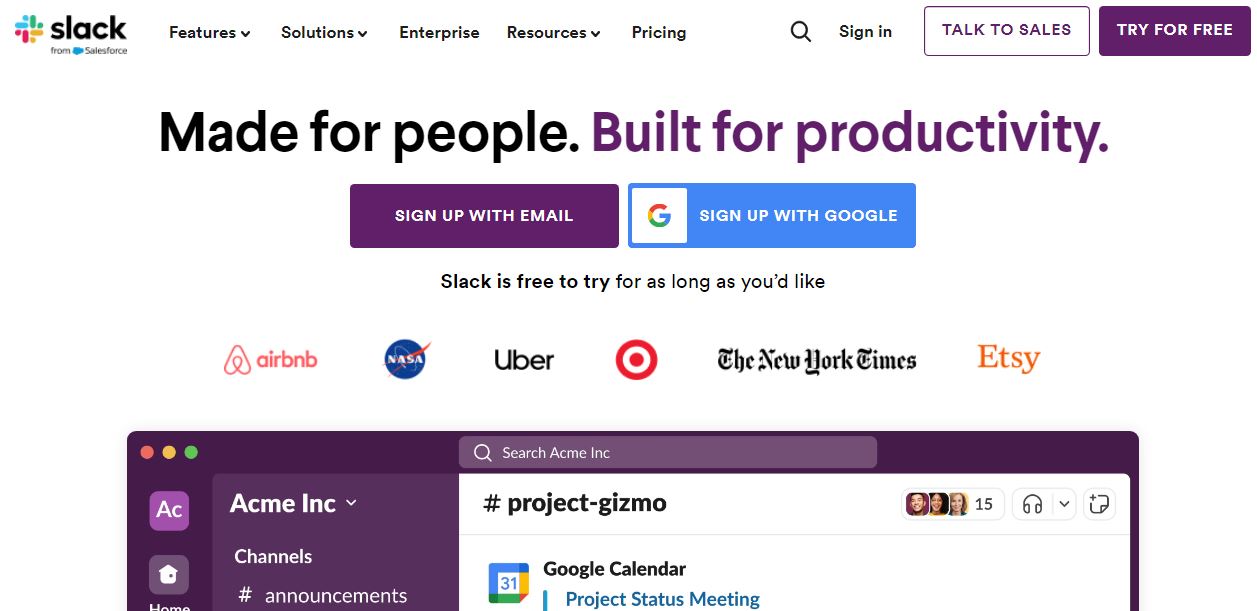Click the NASA logo

click(x=406, y=360)
